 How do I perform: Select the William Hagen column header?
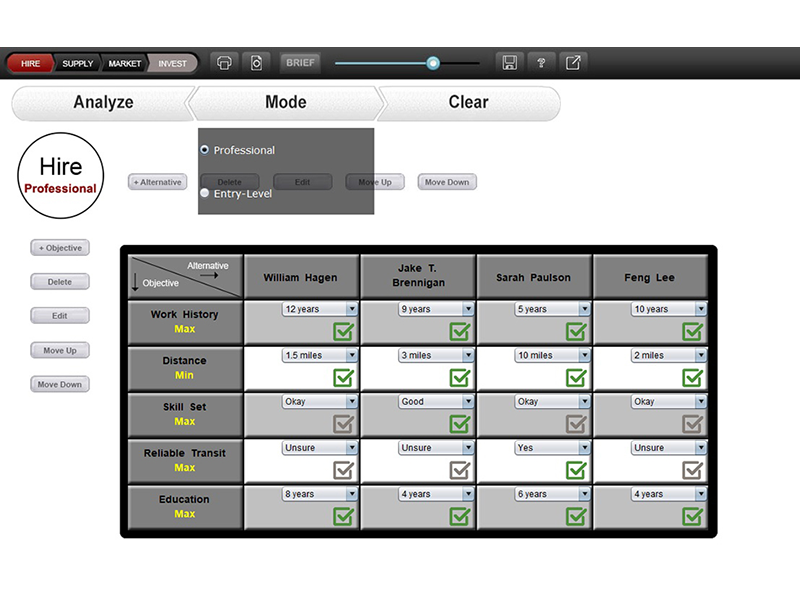click(301, 277)
